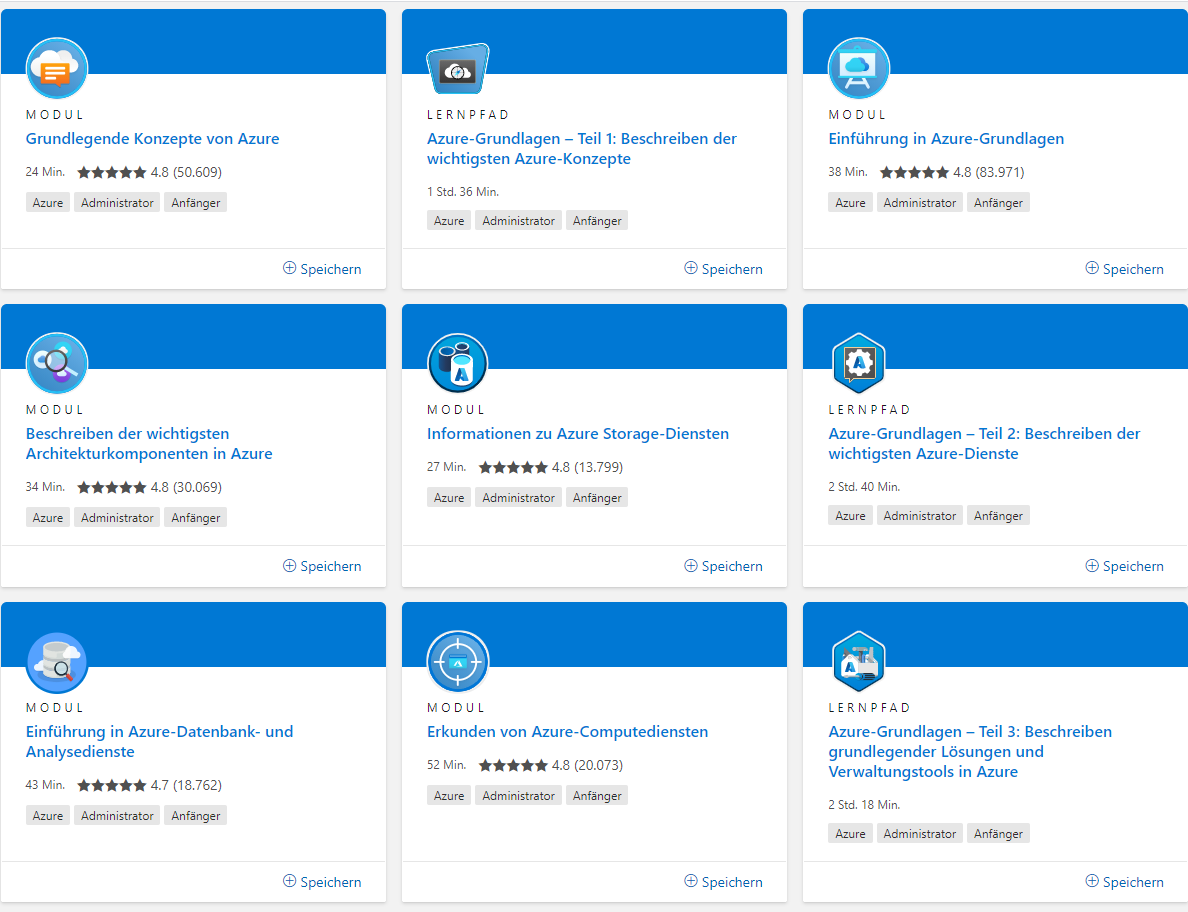Click the Azure-Grundlagen Teil 1 learning path badge

(458, 69)
